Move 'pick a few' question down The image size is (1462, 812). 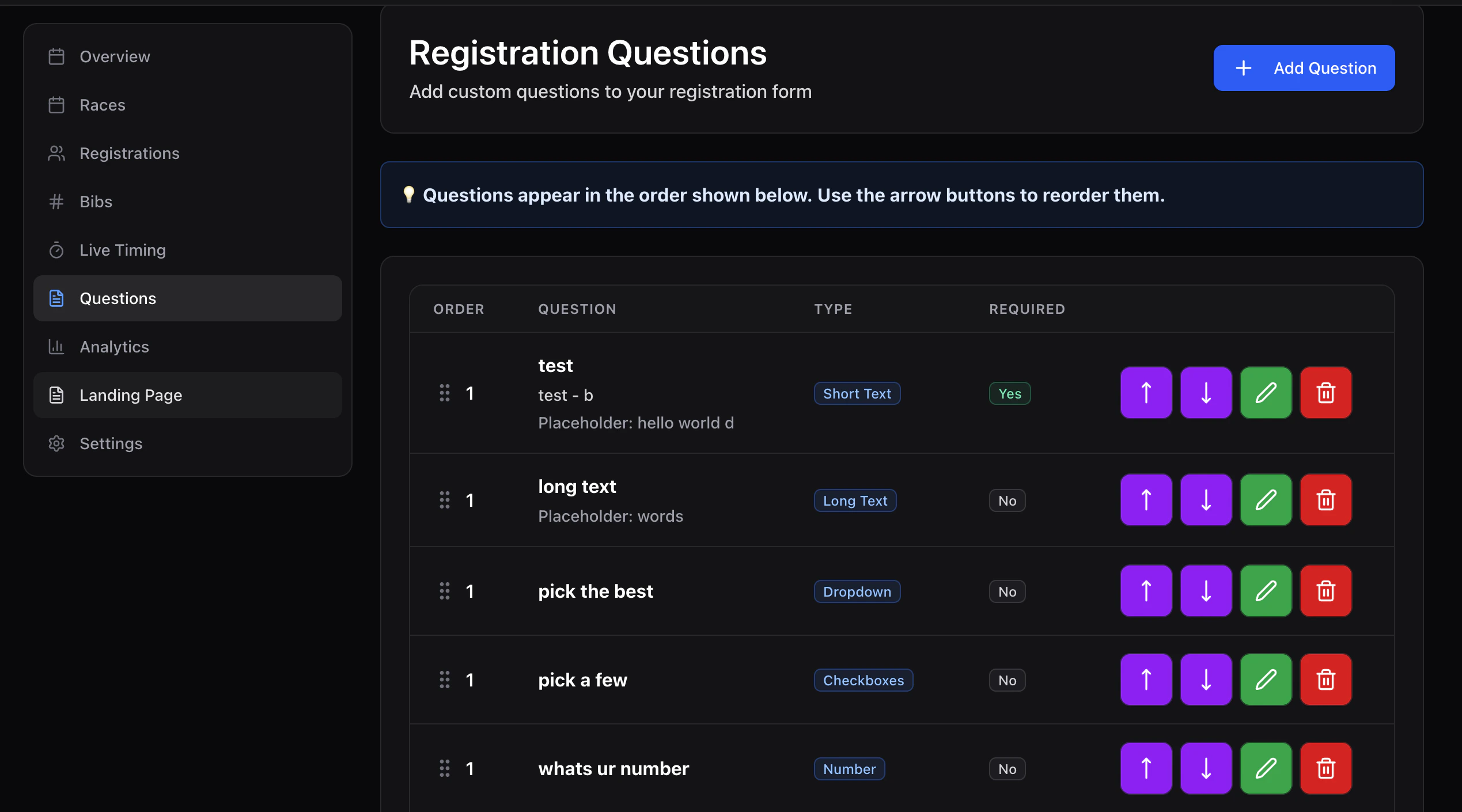coord(1206,680)
